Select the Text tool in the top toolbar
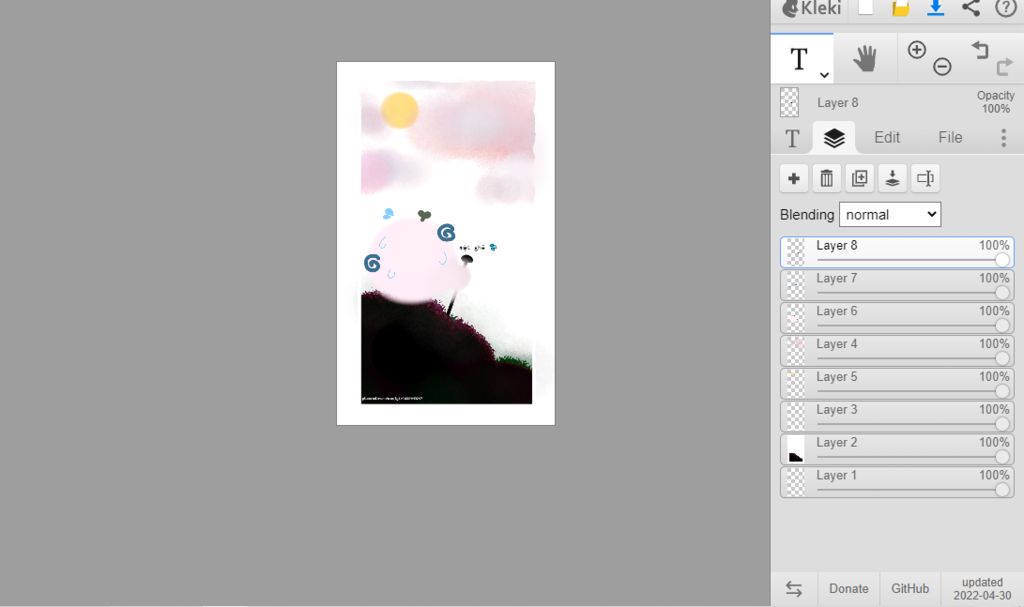Image resolution: width=1024 pixels, height=607 pixels. [799, 59]
